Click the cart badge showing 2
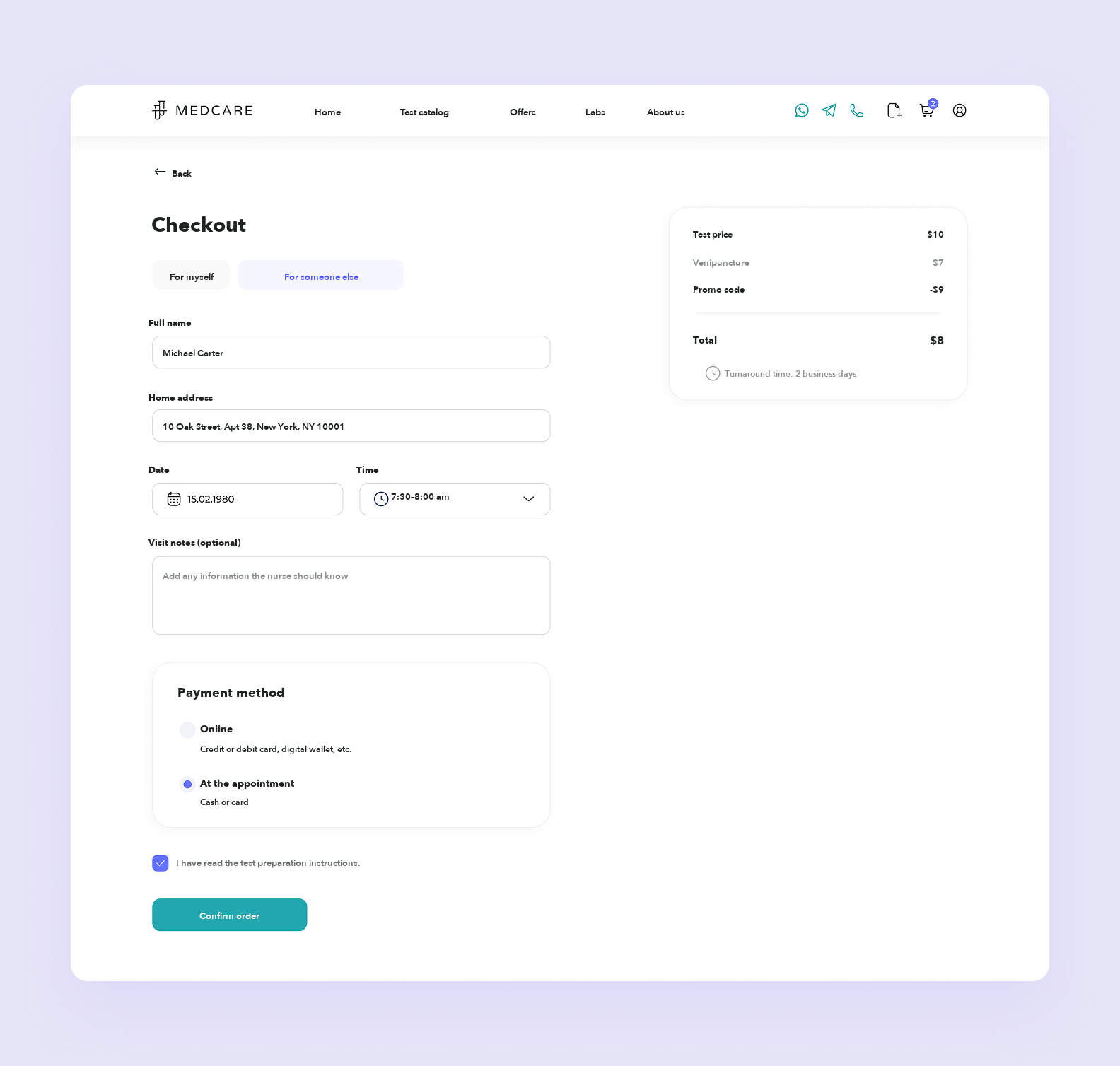The height and width of the screenshot is (1066, 1120). [933, 103]
